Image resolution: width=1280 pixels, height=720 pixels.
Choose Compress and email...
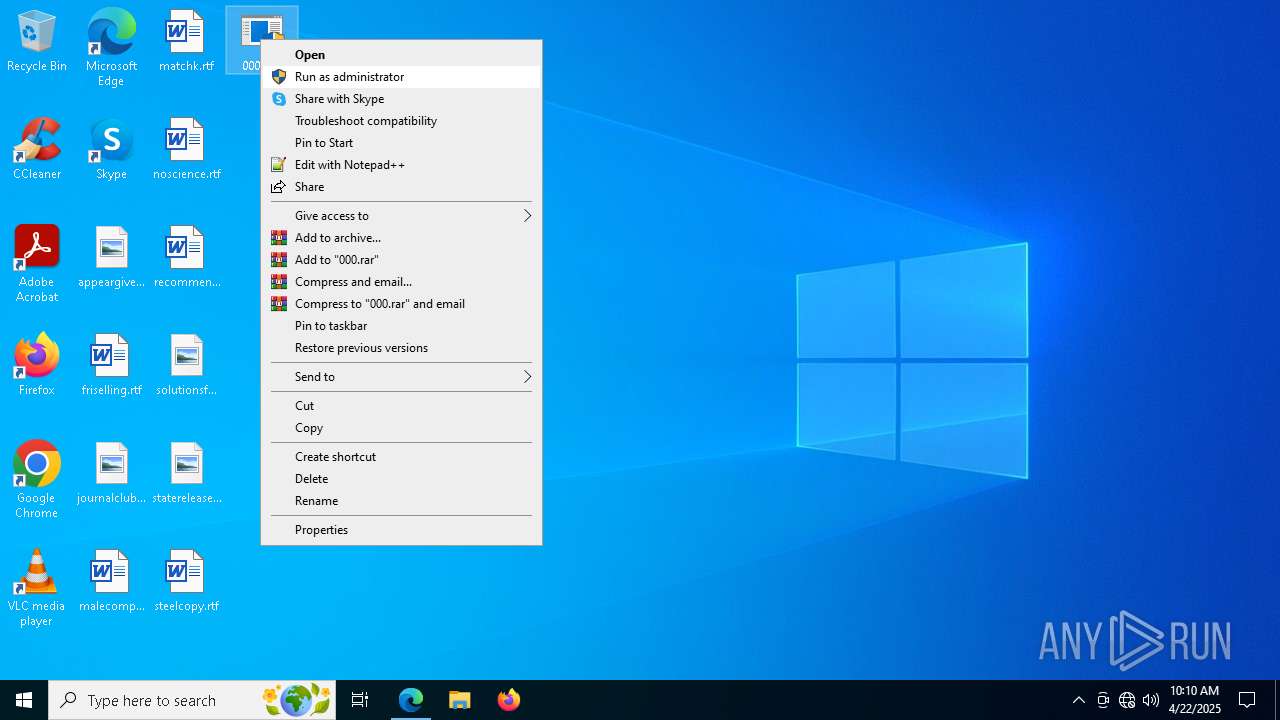coord(401,282)
